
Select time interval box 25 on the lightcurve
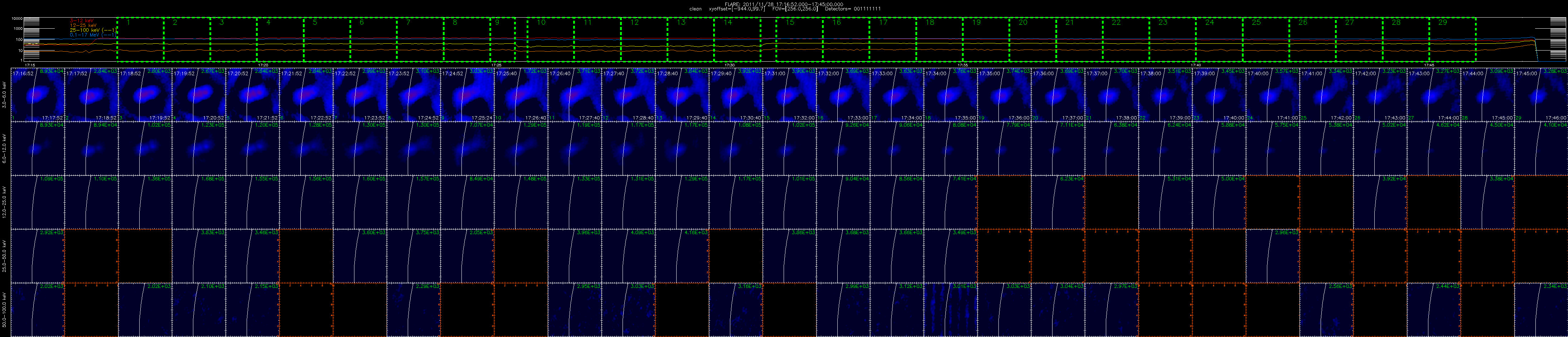(x=1266, y=39)
